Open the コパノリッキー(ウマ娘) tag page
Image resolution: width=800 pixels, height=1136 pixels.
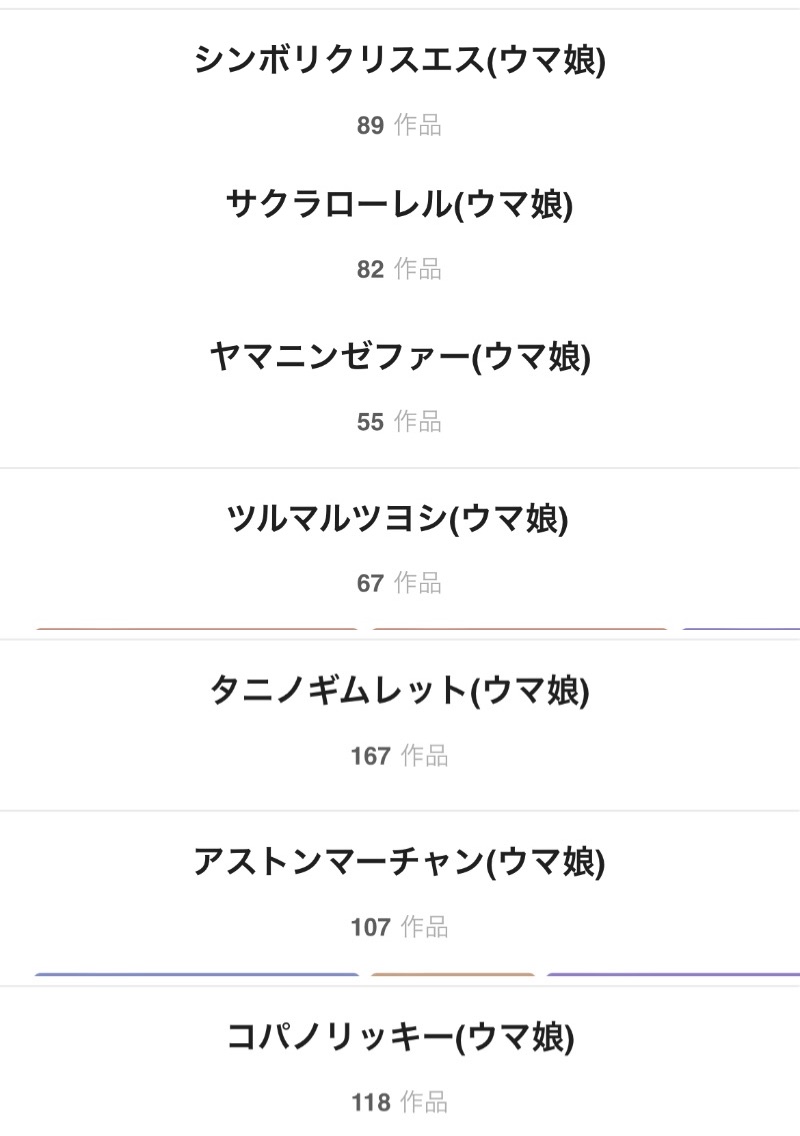[400, 1039]
